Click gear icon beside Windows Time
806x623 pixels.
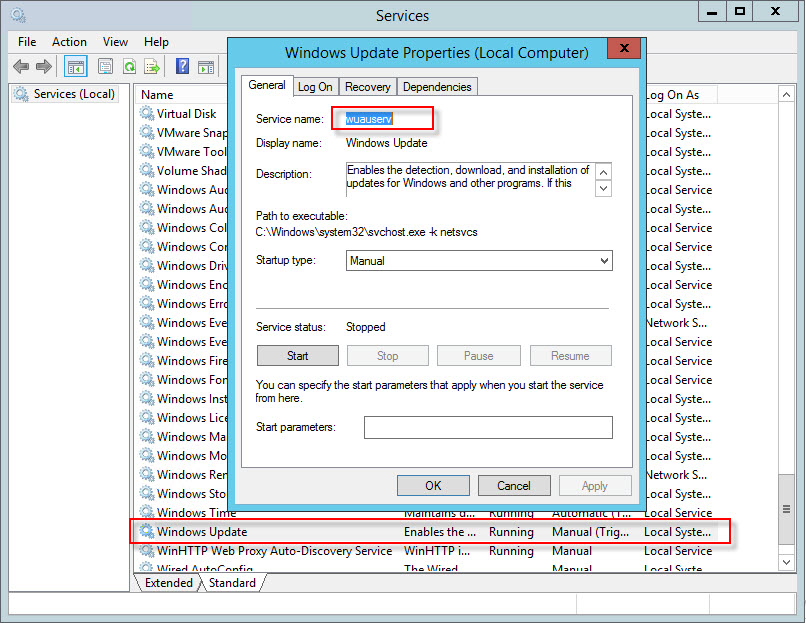pyautogui.click(x=147, y=512)
